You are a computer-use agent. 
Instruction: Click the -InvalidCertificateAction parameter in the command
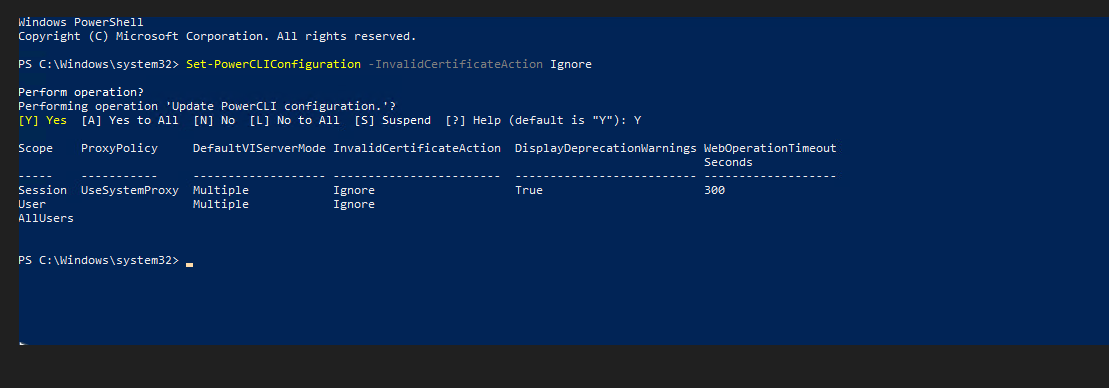tap(456, 64)
